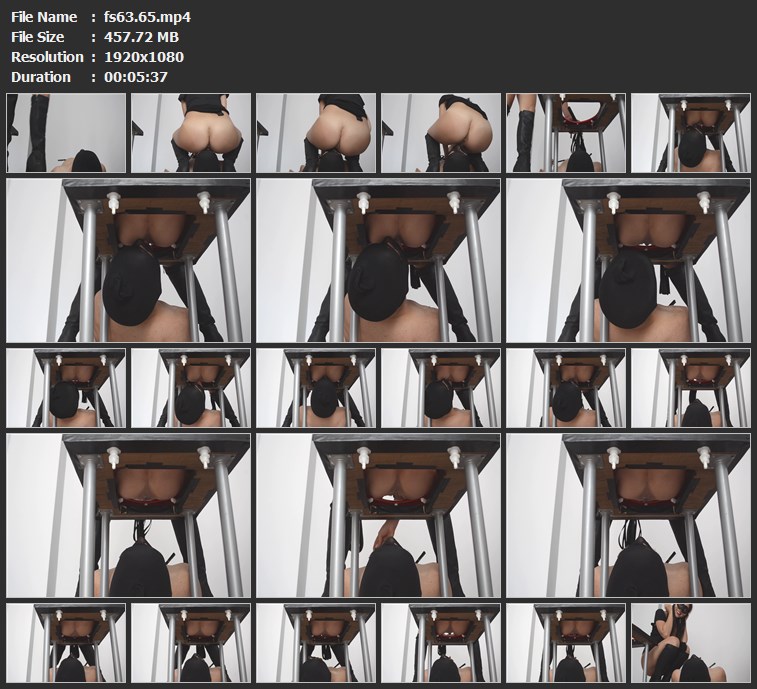The width and height of the screenshot is (757, 689).
Task: Select the left large thumbnail in second row
Action: [128, 261]
